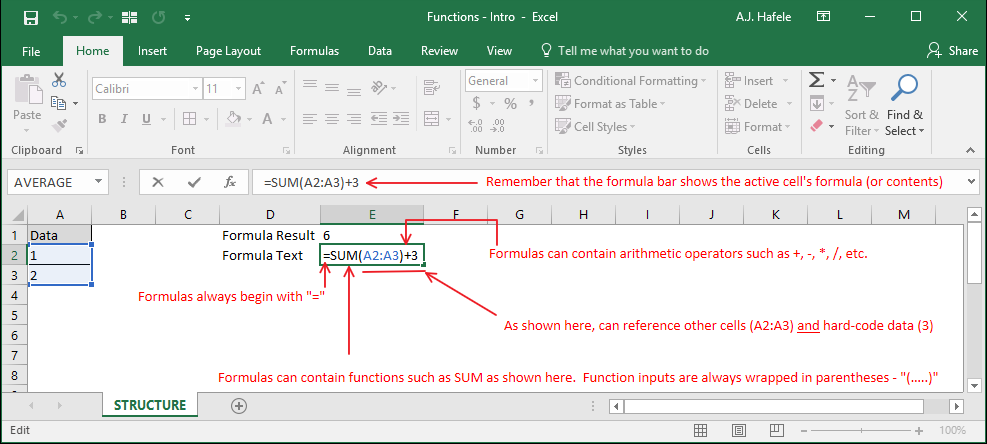Confirm formula entry with the checkmark
Image resolution: width=987 pixels, height=444 pixels.
[194, 183]
